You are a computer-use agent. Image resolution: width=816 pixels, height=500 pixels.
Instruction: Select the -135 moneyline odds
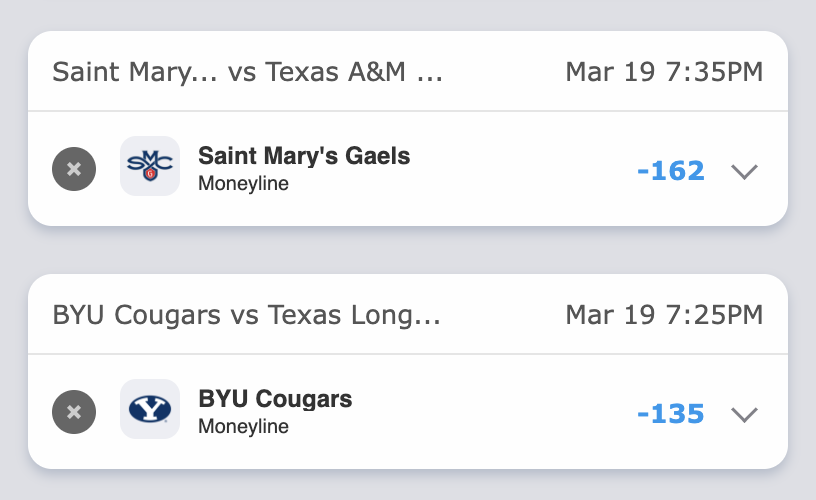pos(670,413)
